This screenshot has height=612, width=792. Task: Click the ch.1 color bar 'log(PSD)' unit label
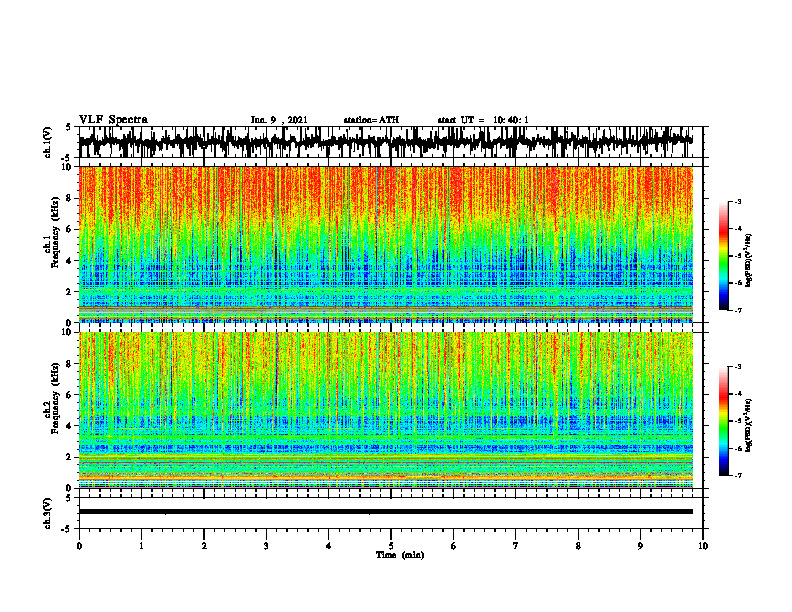point(749,260)
